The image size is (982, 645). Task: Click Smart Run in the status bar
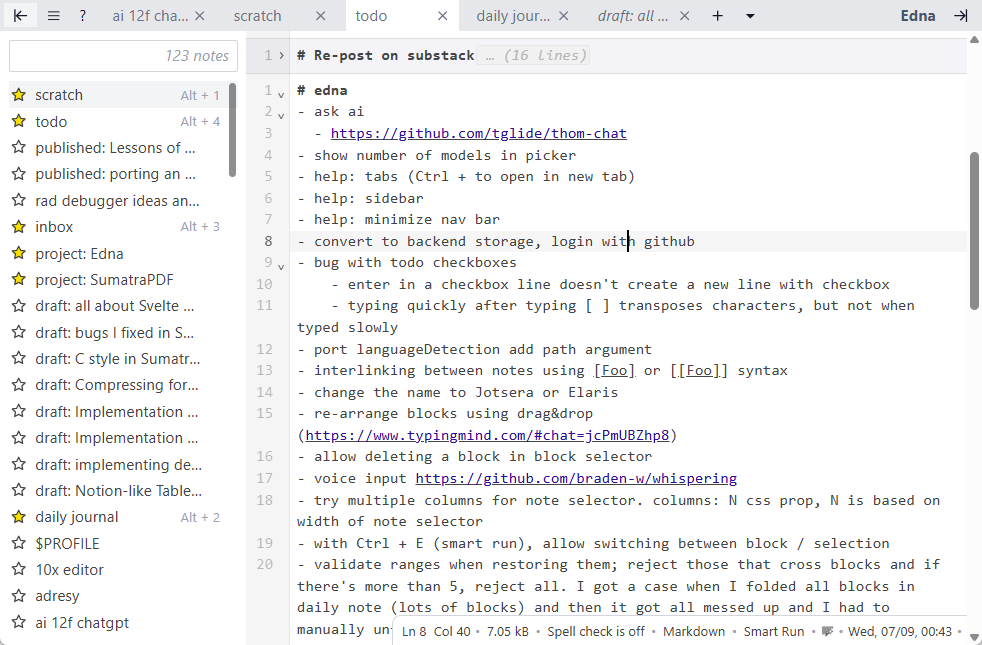[773, 631]
